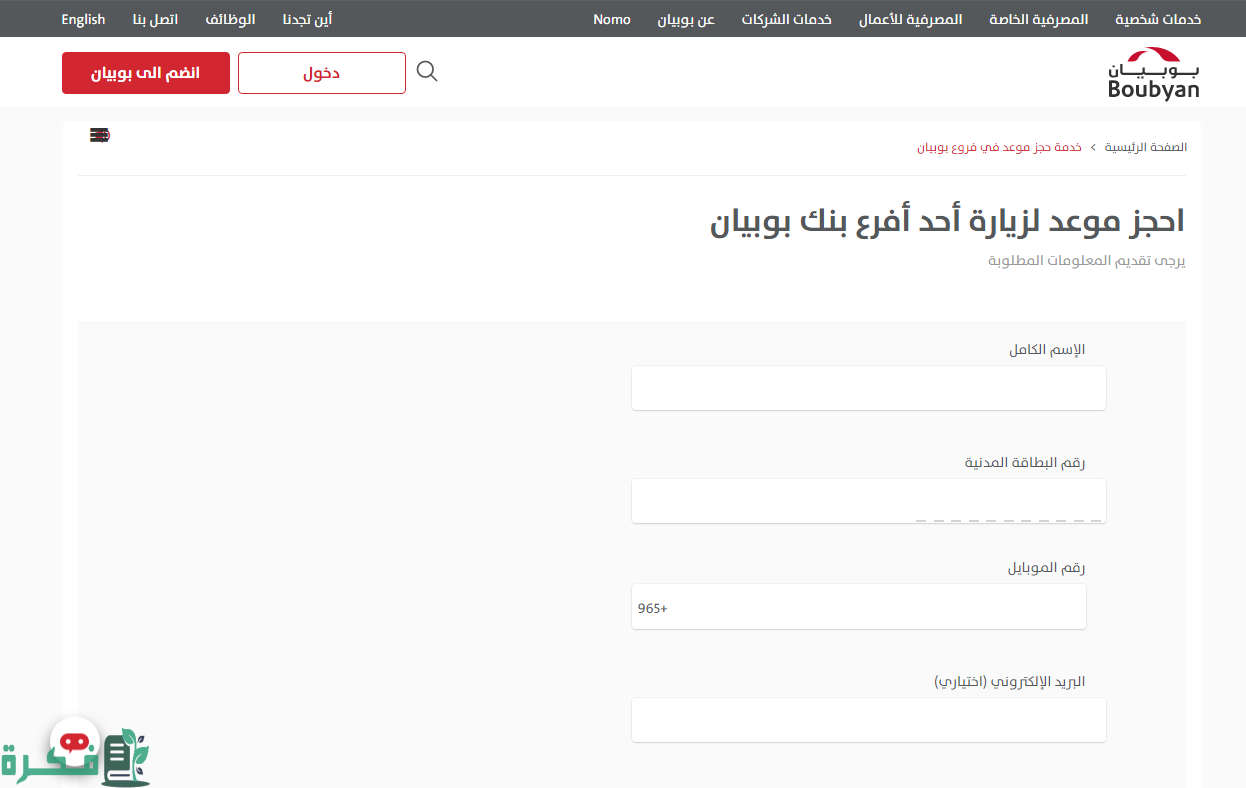
Task: Click the الصفحة الرئيسية breadcrumb link
Action: point(1146,147)
